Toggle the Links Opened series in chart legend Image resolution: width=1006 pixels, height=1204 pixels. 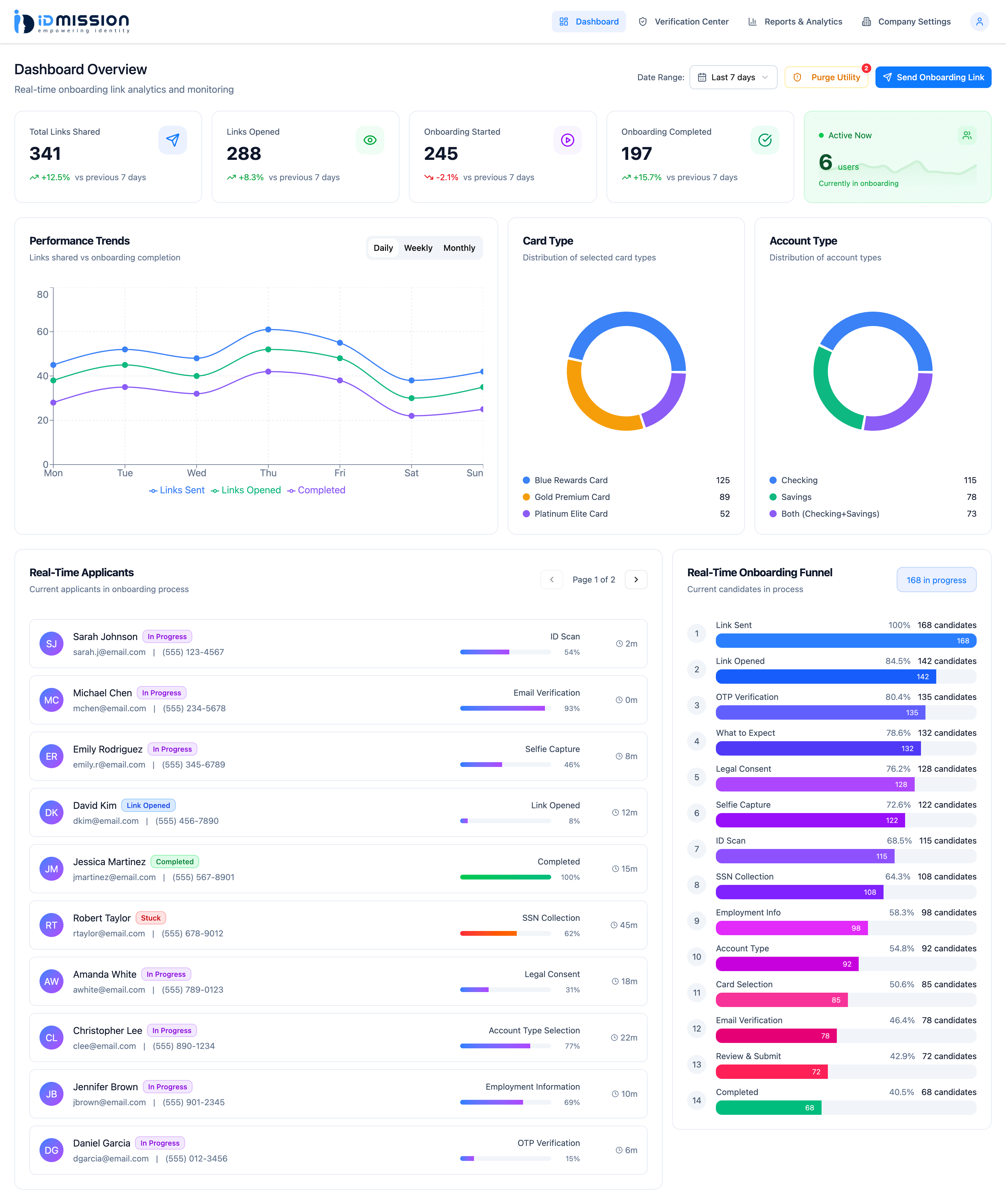click(246, 490)
